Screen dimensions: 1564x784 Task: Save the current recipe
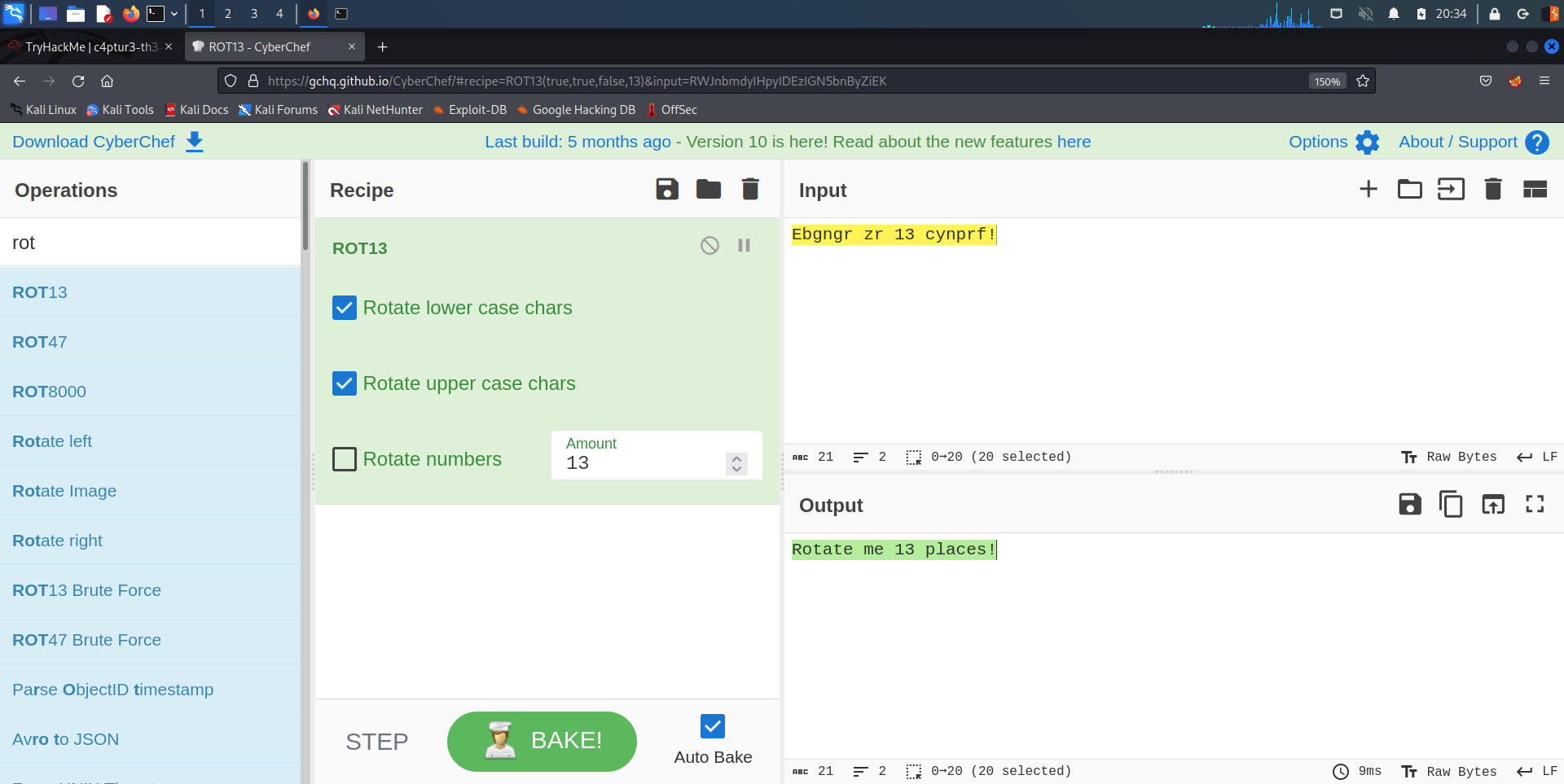click(x=666, y=190)
